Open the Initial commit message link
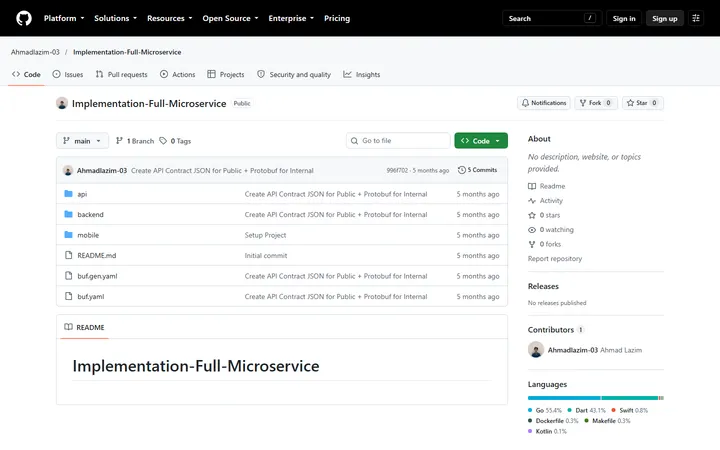 pyautogui.click(x=266, y=255)
